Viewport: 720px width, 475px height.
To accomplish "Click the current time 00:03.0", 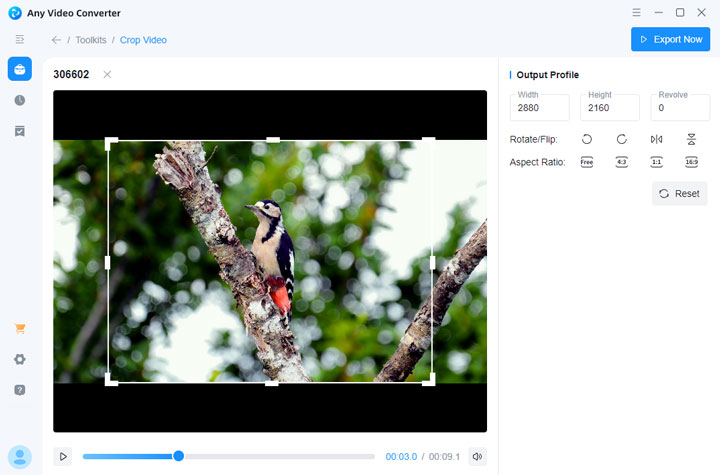I will pos(401,457).
